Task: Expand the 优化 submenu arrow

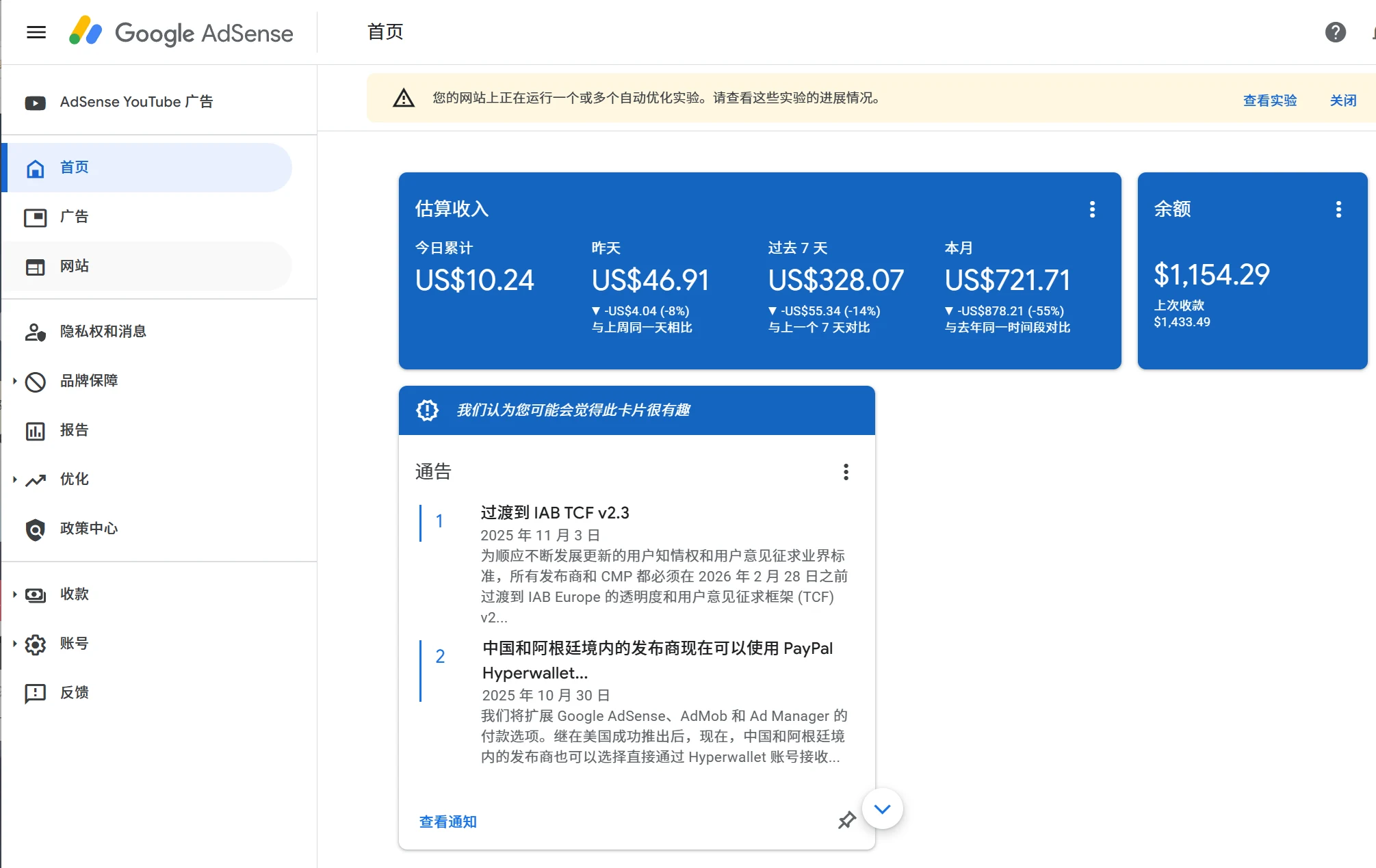Action: tap(14, 479)
